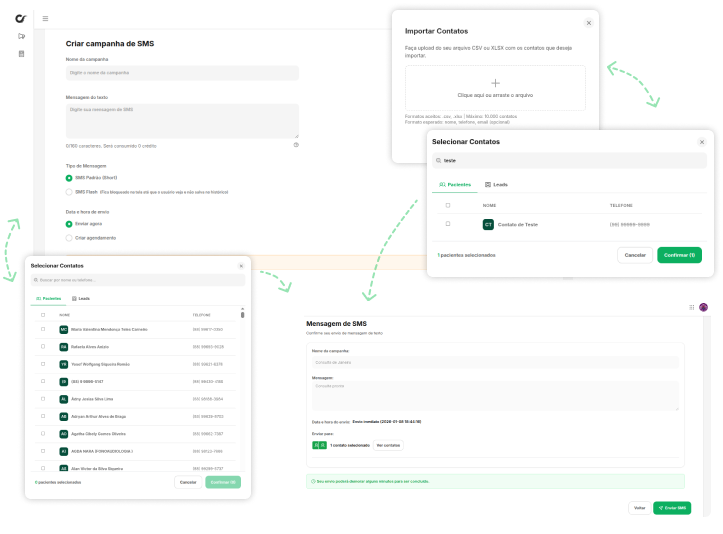Open the hamburger menu in the top bar
This screenshot has height=534, width=723.
[45, 18]
